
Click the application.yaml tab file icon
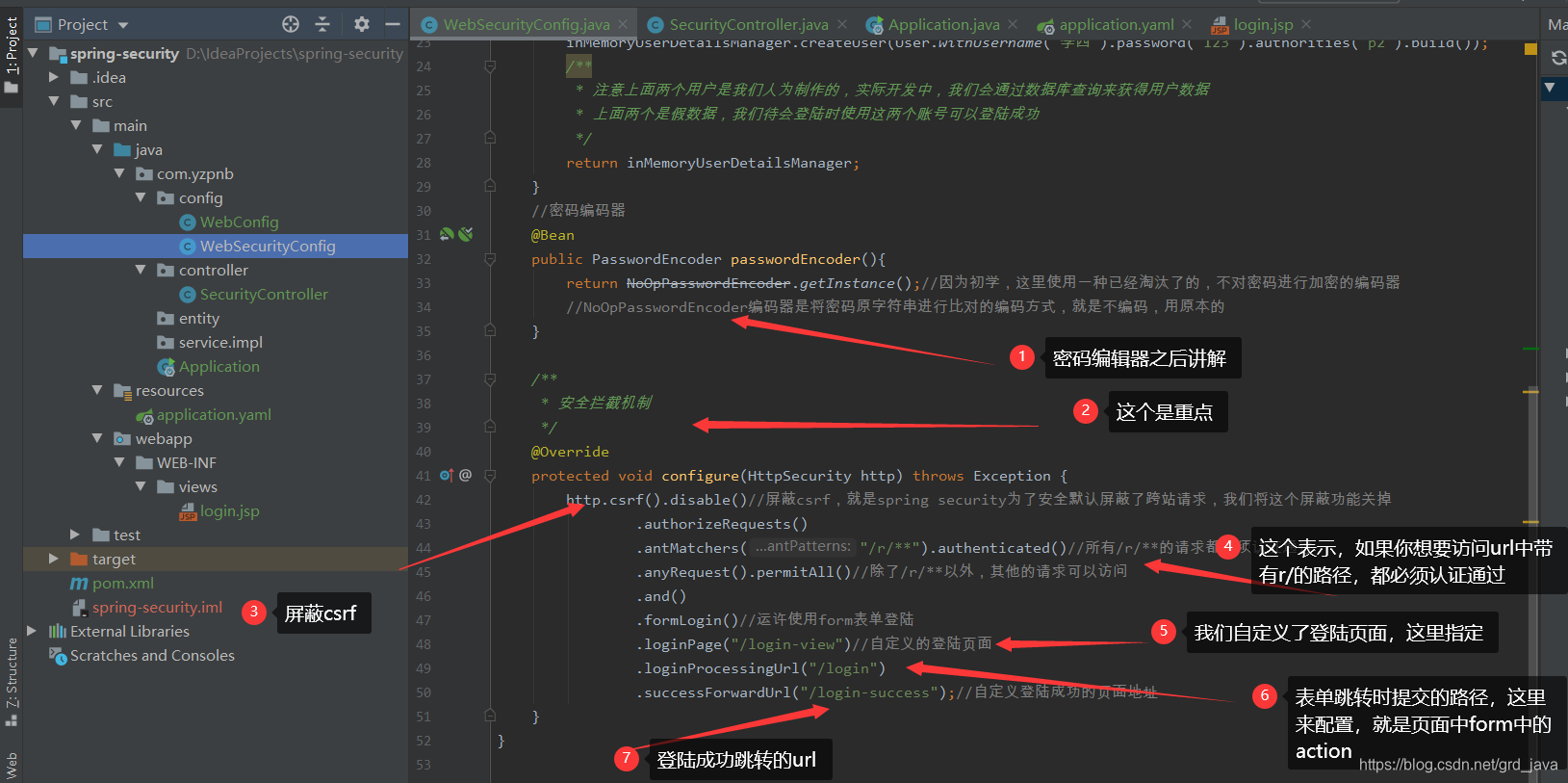(x=1045, y=25)
